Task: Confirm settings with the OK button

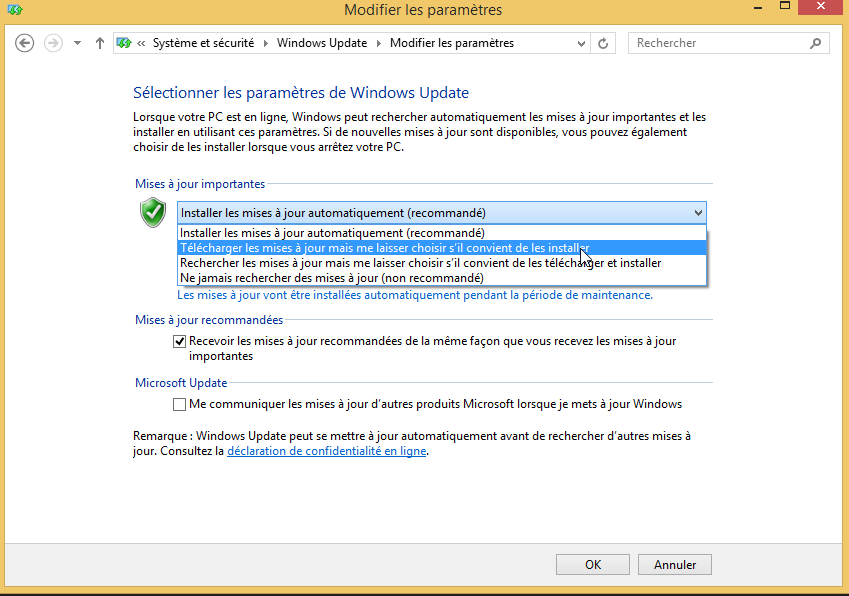Action: [x=592, y=565]
